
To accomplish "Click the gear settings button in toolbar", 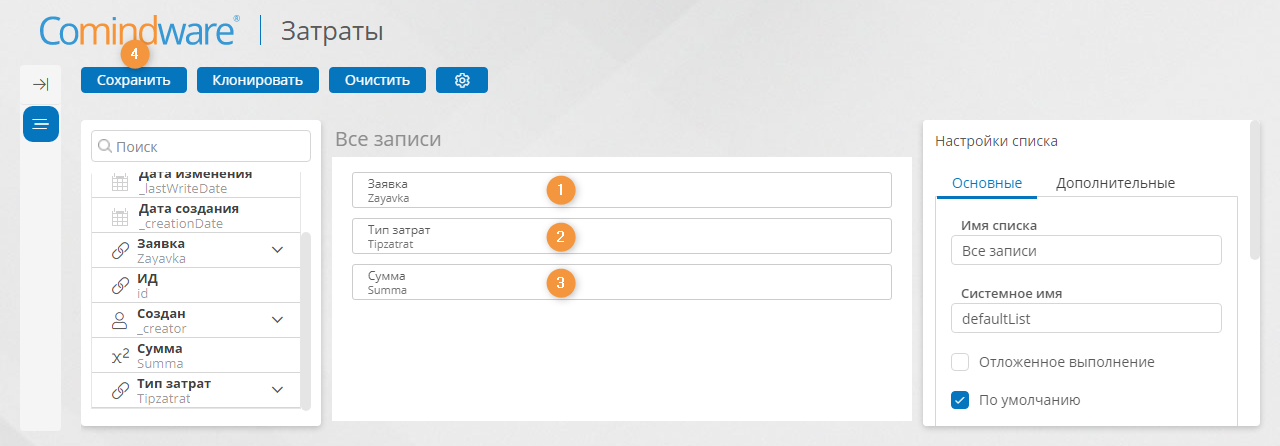I will (462, 80).
